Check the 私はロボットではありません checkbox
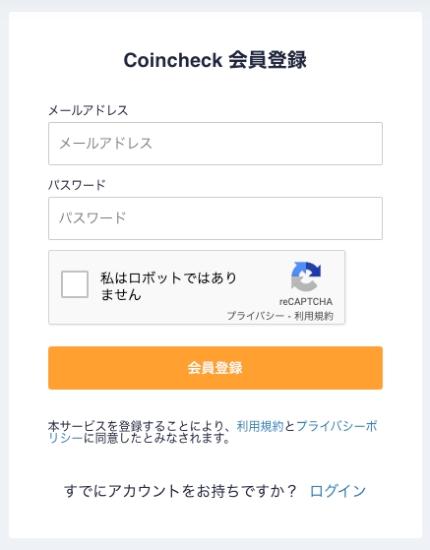Screen dimensions: 430x550 click(x=75, y=284)
